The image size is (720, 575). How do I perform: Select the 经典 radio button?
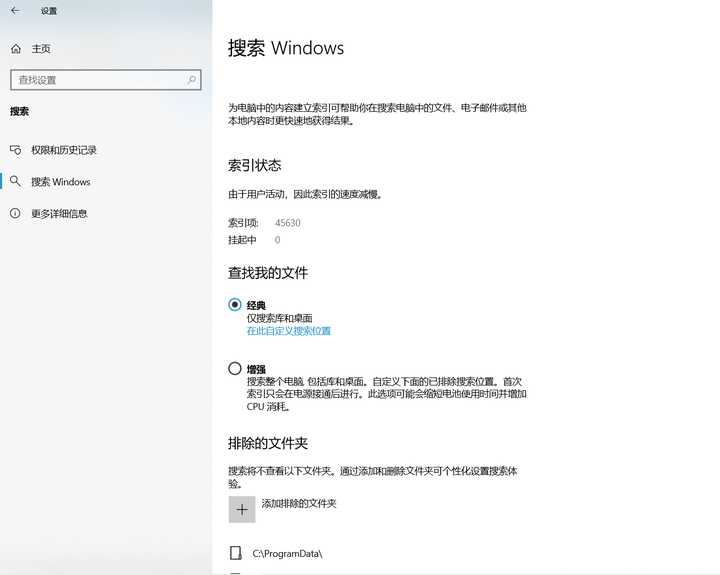[235, 304]
